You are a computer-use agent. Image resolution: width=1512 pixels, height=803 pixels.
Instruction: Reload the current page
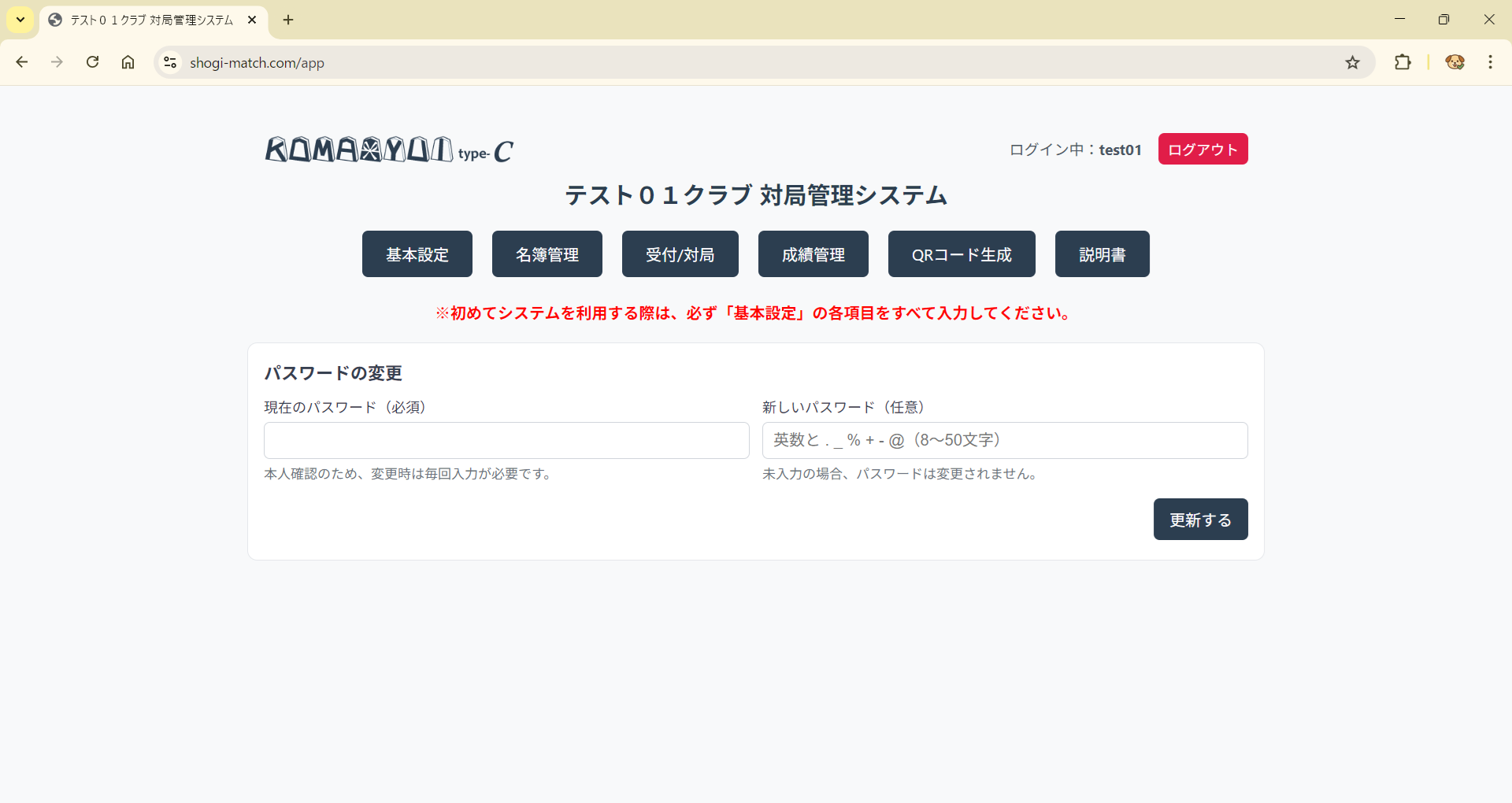tap(92, 62)
